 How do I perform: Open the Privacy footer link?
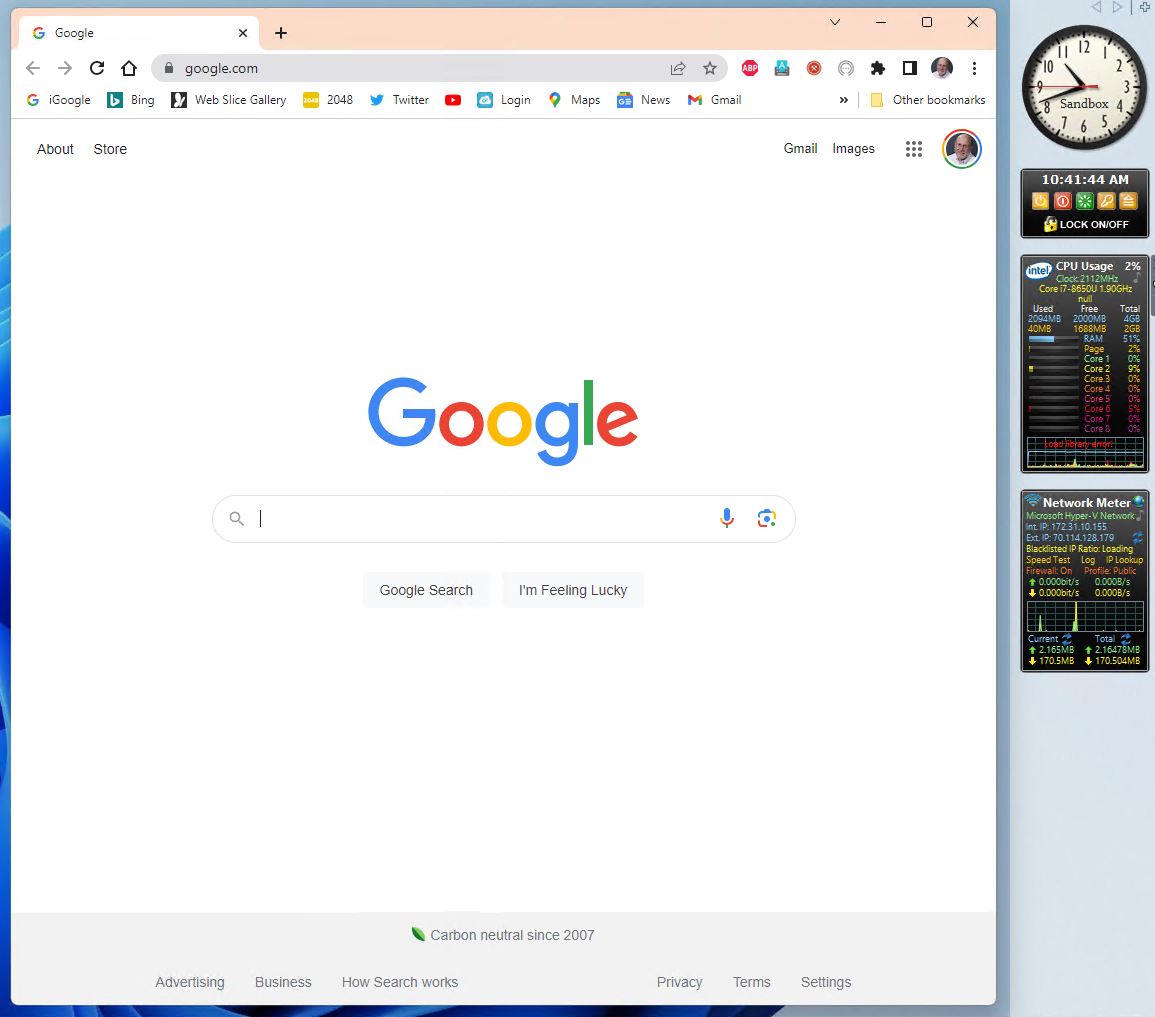coord(679,982)
